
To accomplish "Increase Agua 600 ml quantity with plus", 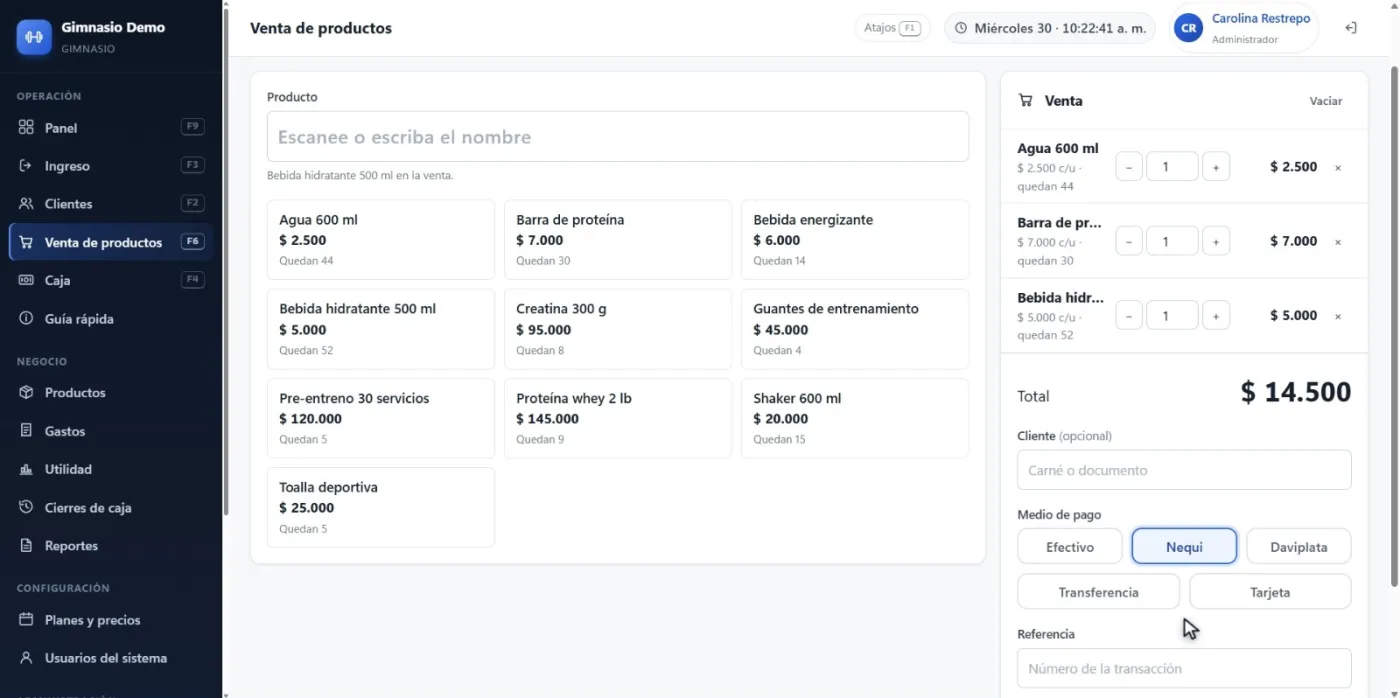I will 1216,167.
